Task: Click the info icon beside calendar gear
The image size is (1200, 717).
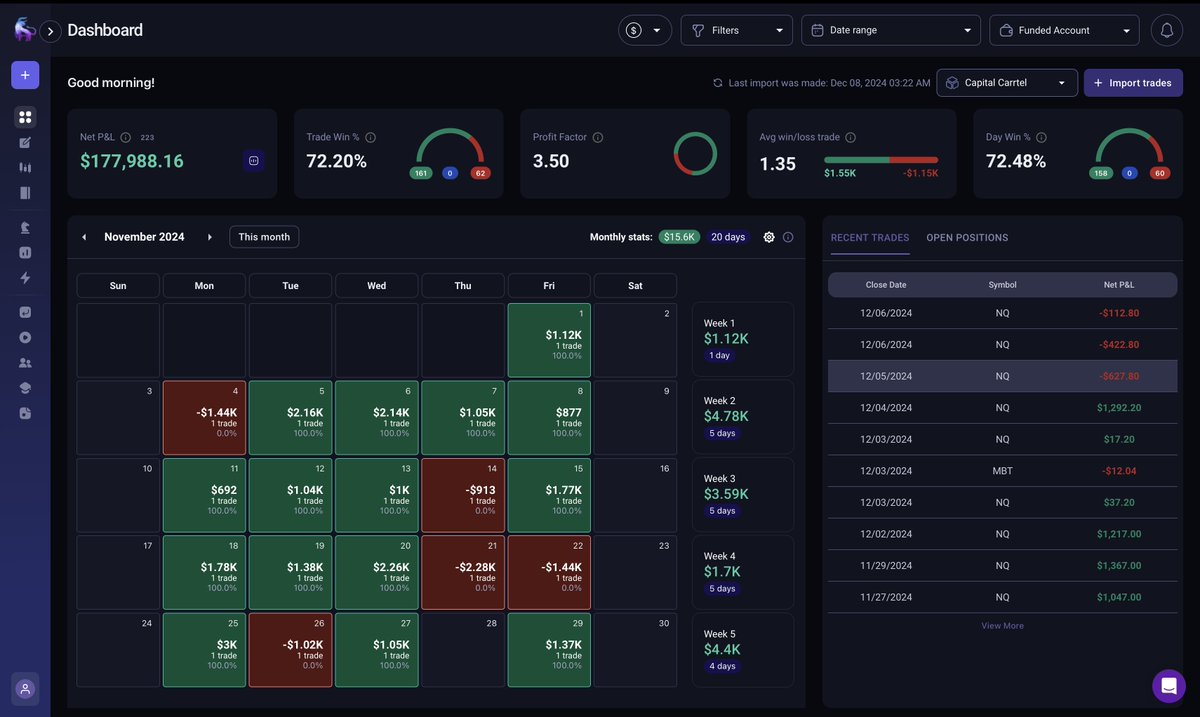Action: coord(788,237)
